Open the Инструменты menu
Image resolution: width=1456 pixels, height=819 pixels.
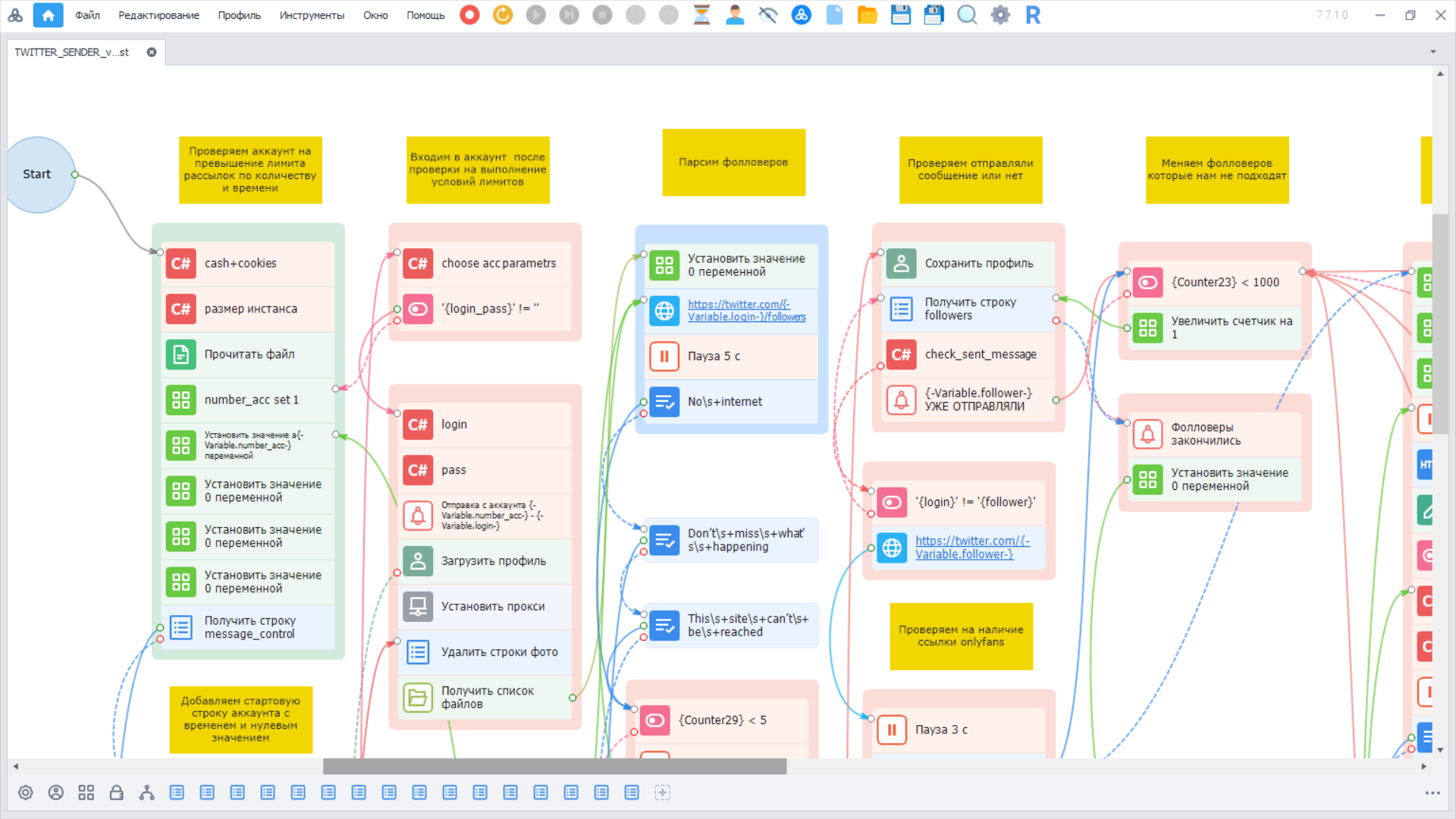click(311, 15)
